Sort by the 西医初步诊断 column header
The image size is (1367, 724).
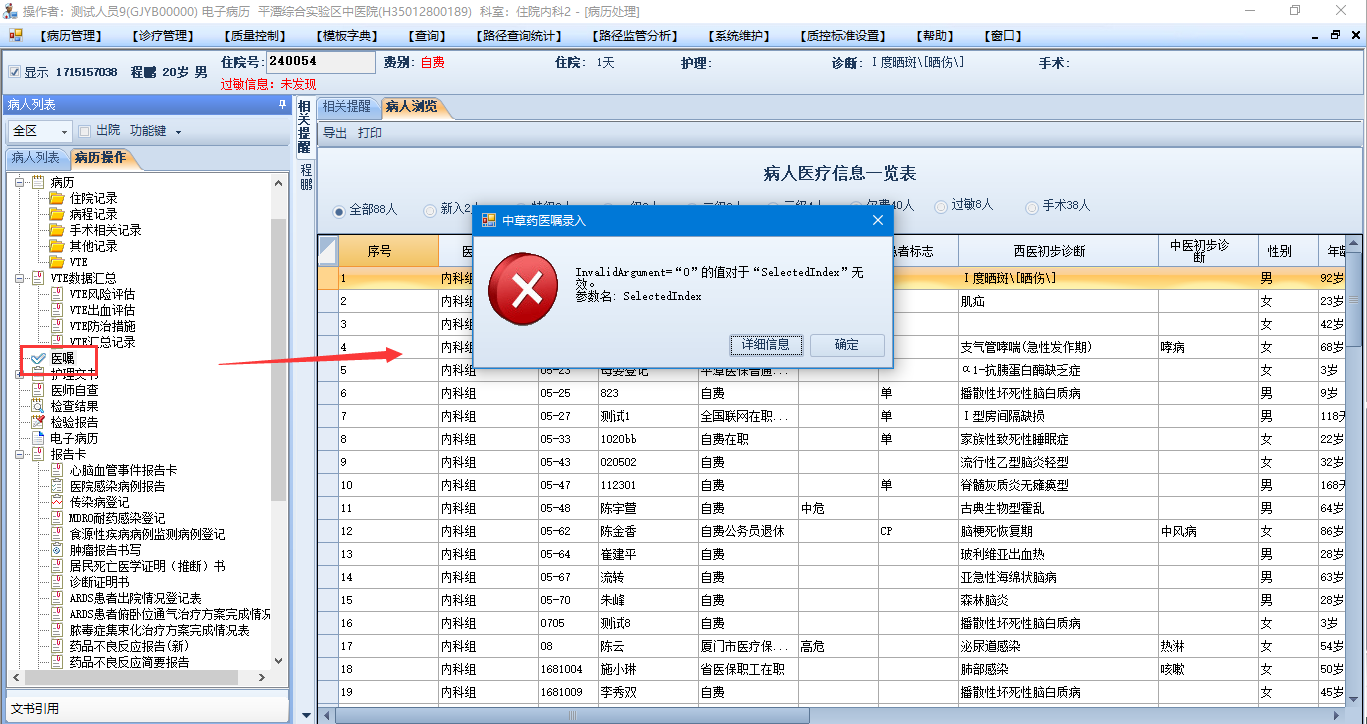(1058, 251)
